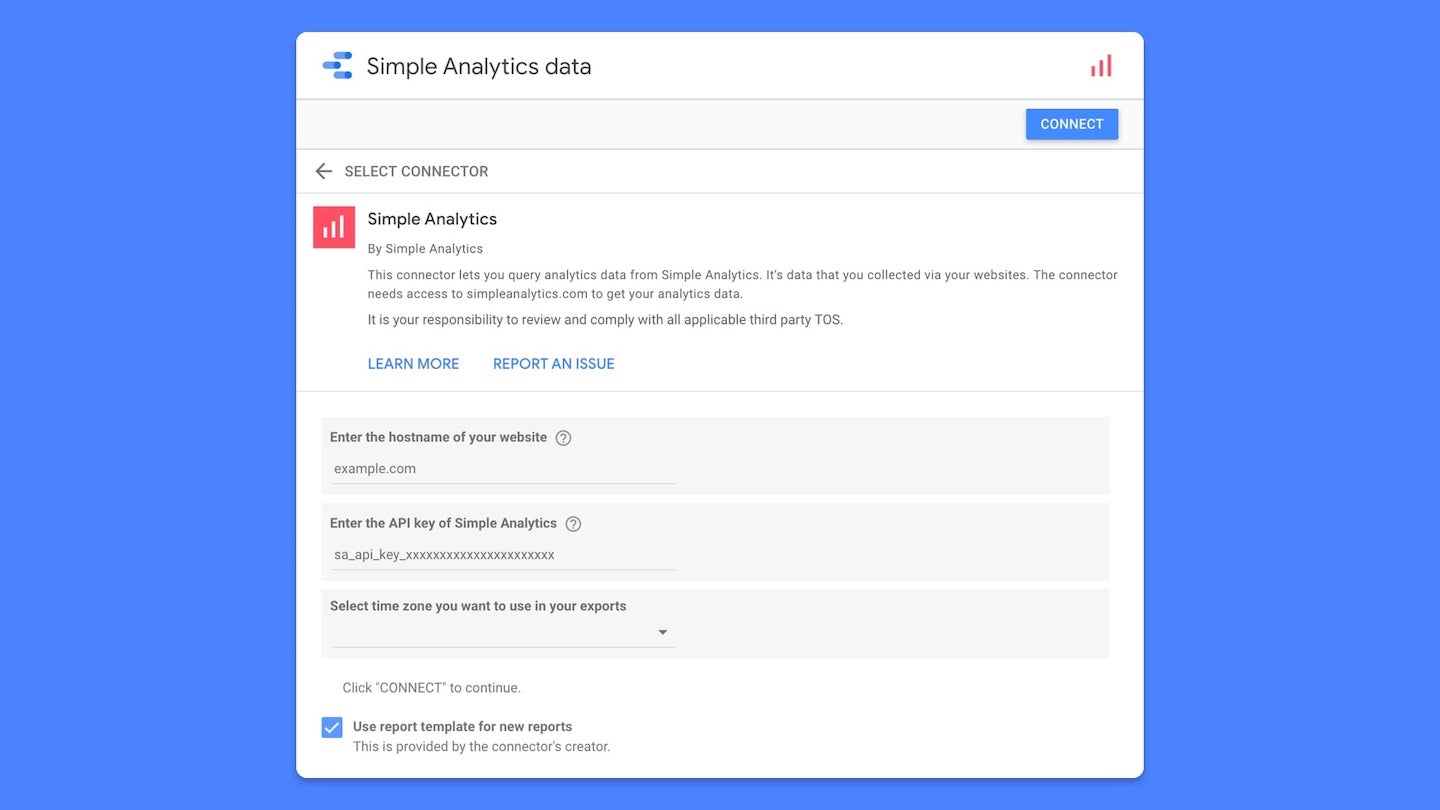Click the Simple Analytics data title
Viewport: 1440px width, 810px height.
point(479,67)
